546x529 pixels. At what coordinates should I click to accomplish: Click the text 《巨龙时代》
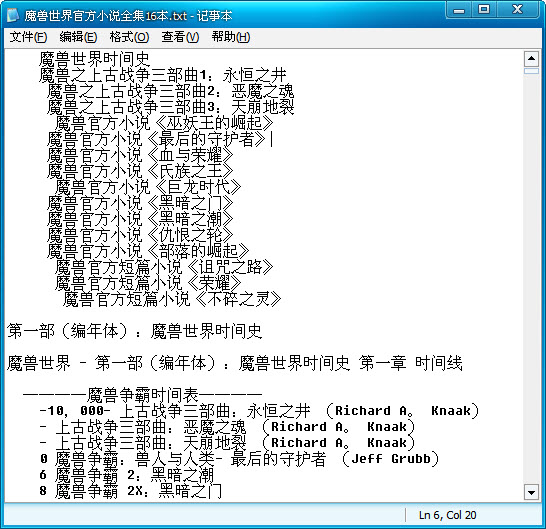[x=197, y=187]
